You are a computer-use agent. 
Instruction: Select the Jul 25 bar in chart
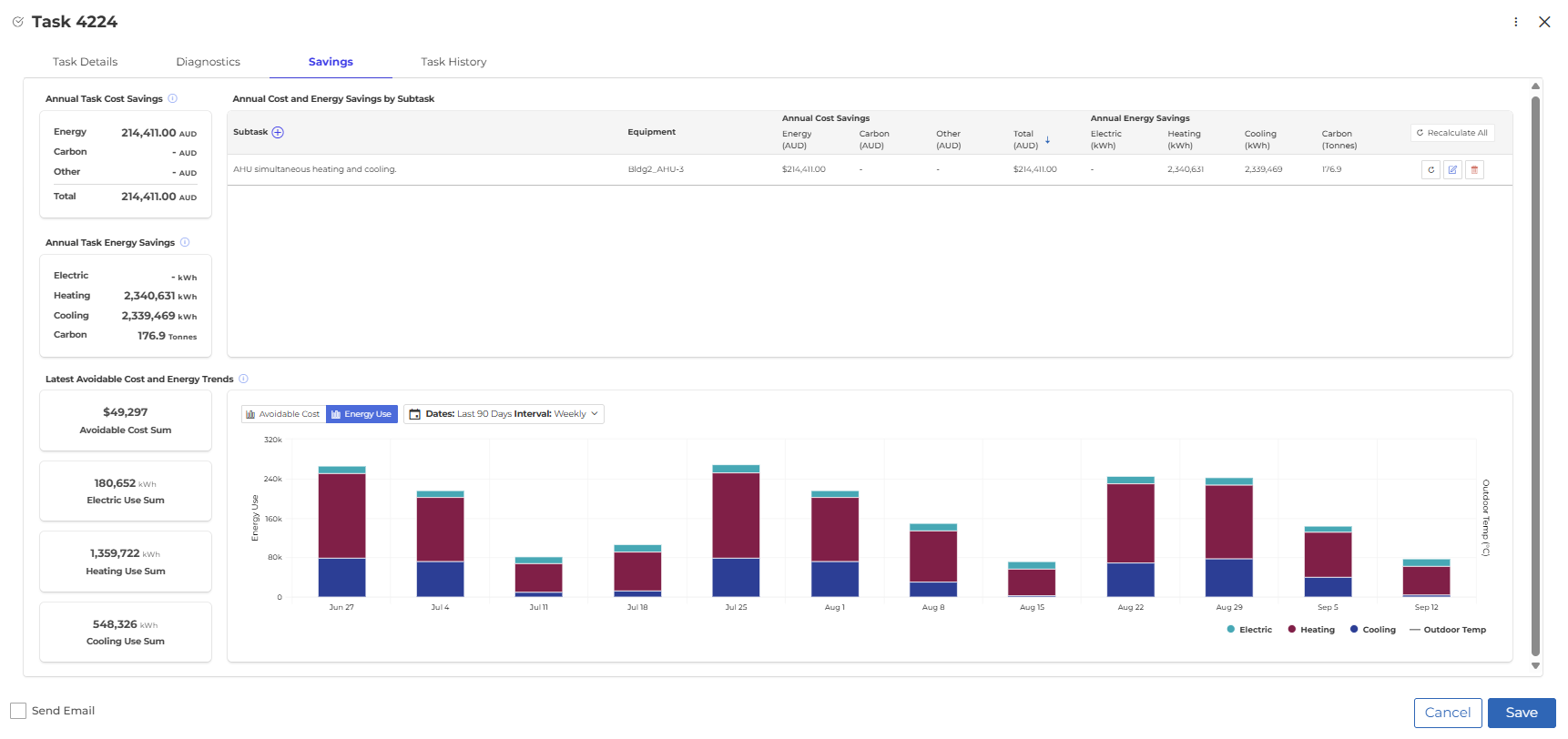click(x=736, y=531)
